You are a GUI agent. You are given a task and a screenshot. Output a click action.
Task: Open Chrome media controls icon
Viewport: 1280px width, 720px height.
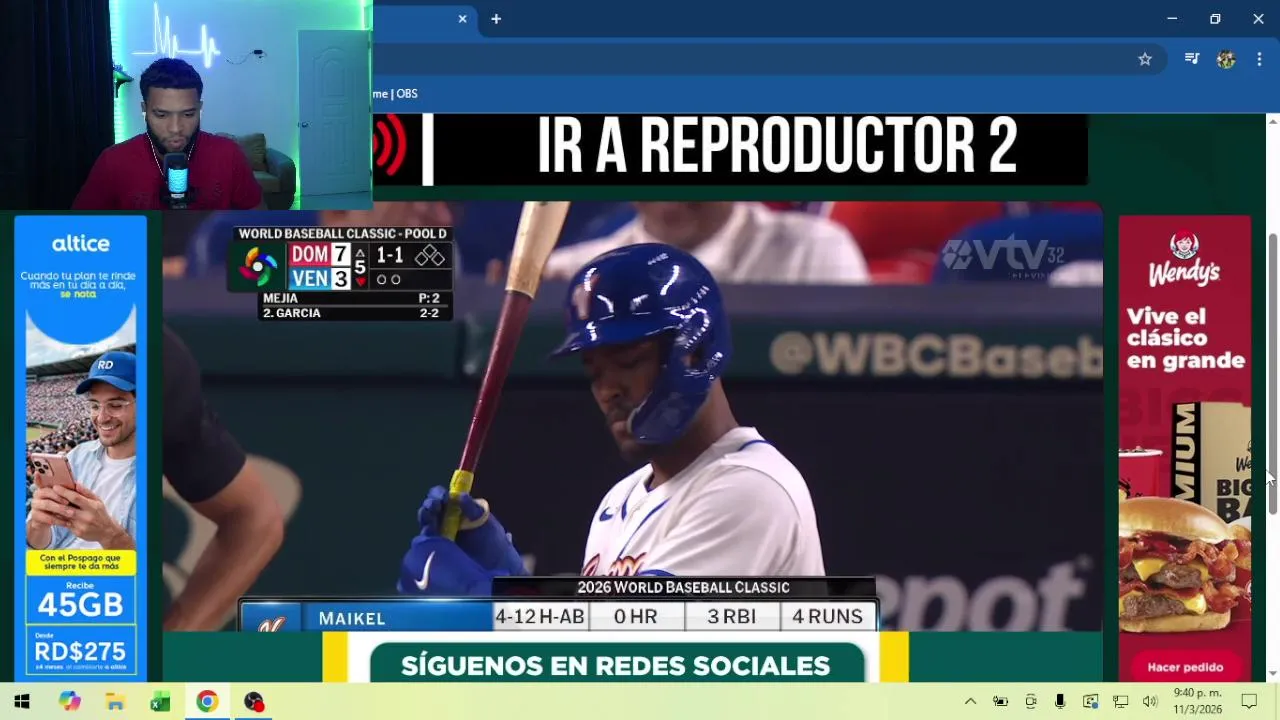click(x=1192, y=59)
